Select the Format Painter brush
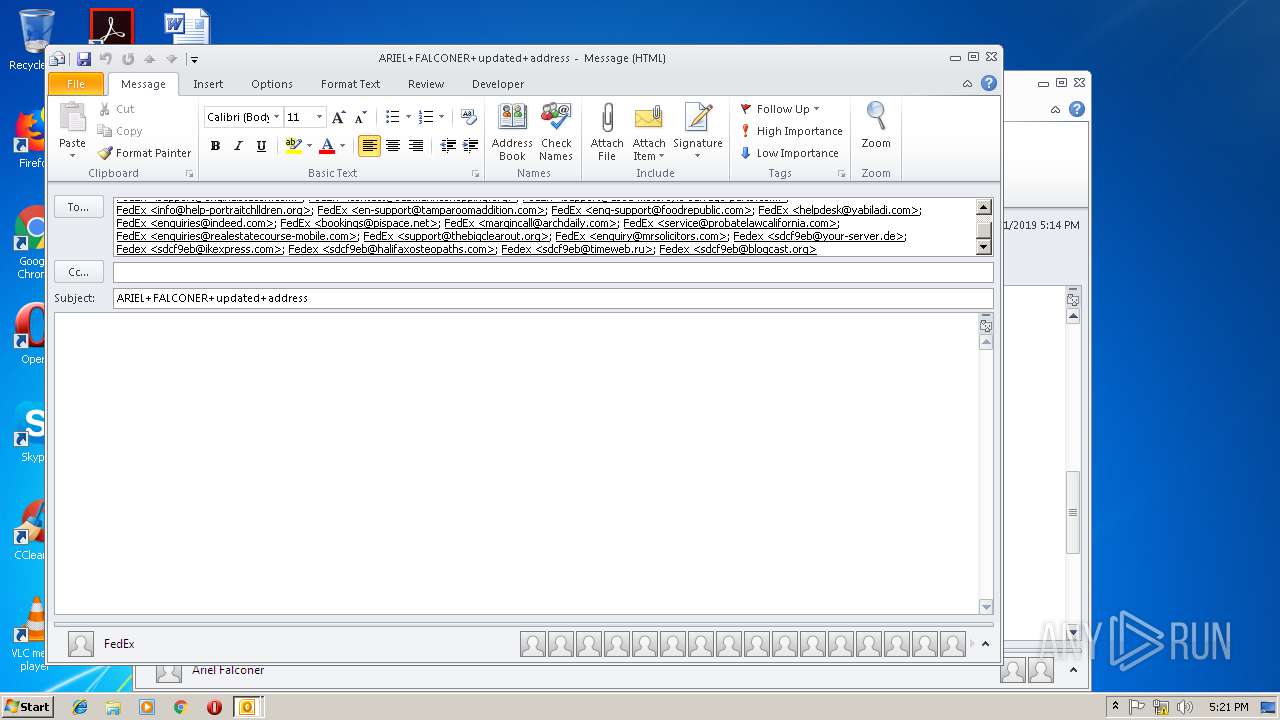Screen dimensions: 1280x720 pyautogui.click(x=144, y=153)
